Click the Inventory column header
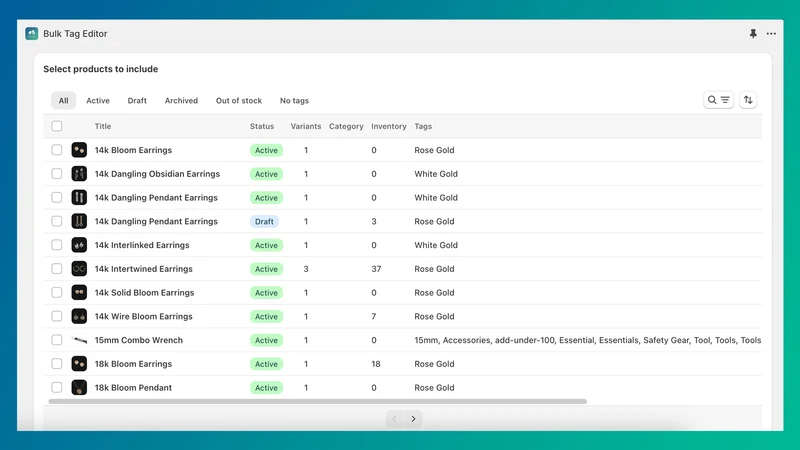This screenshot has width=800, height=450. click(x=389, y=126)
